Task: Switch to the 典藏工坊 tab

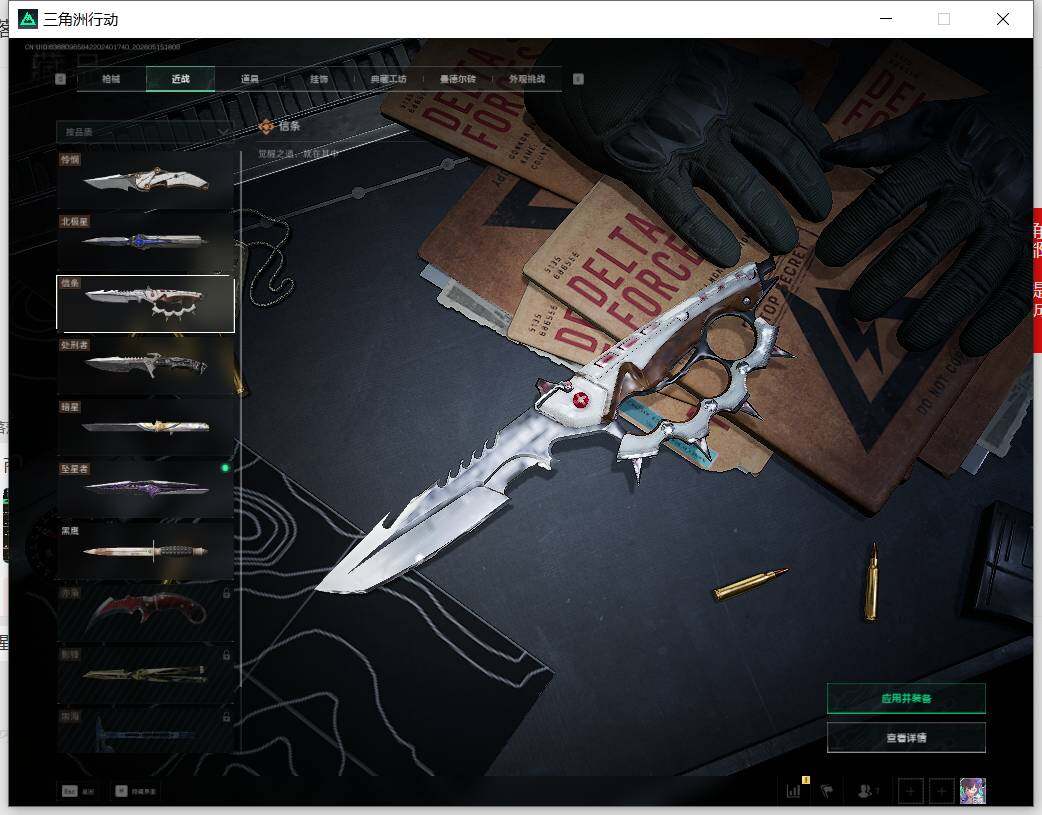Action: (388, 79)
